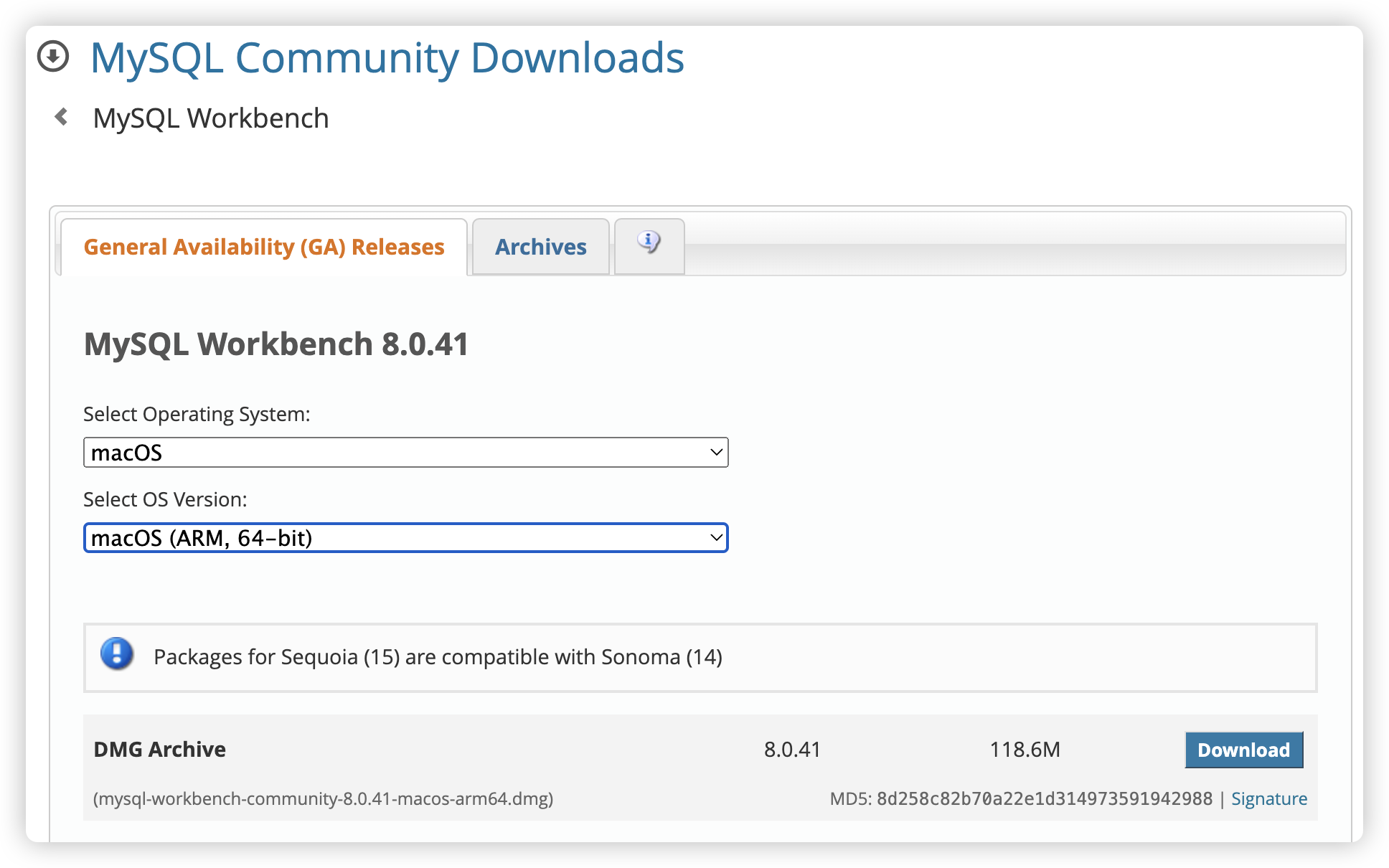Click the Select OS Version label
This screenshot has width=1389, height=868.
pyautogui.click(x=165, y=499)
